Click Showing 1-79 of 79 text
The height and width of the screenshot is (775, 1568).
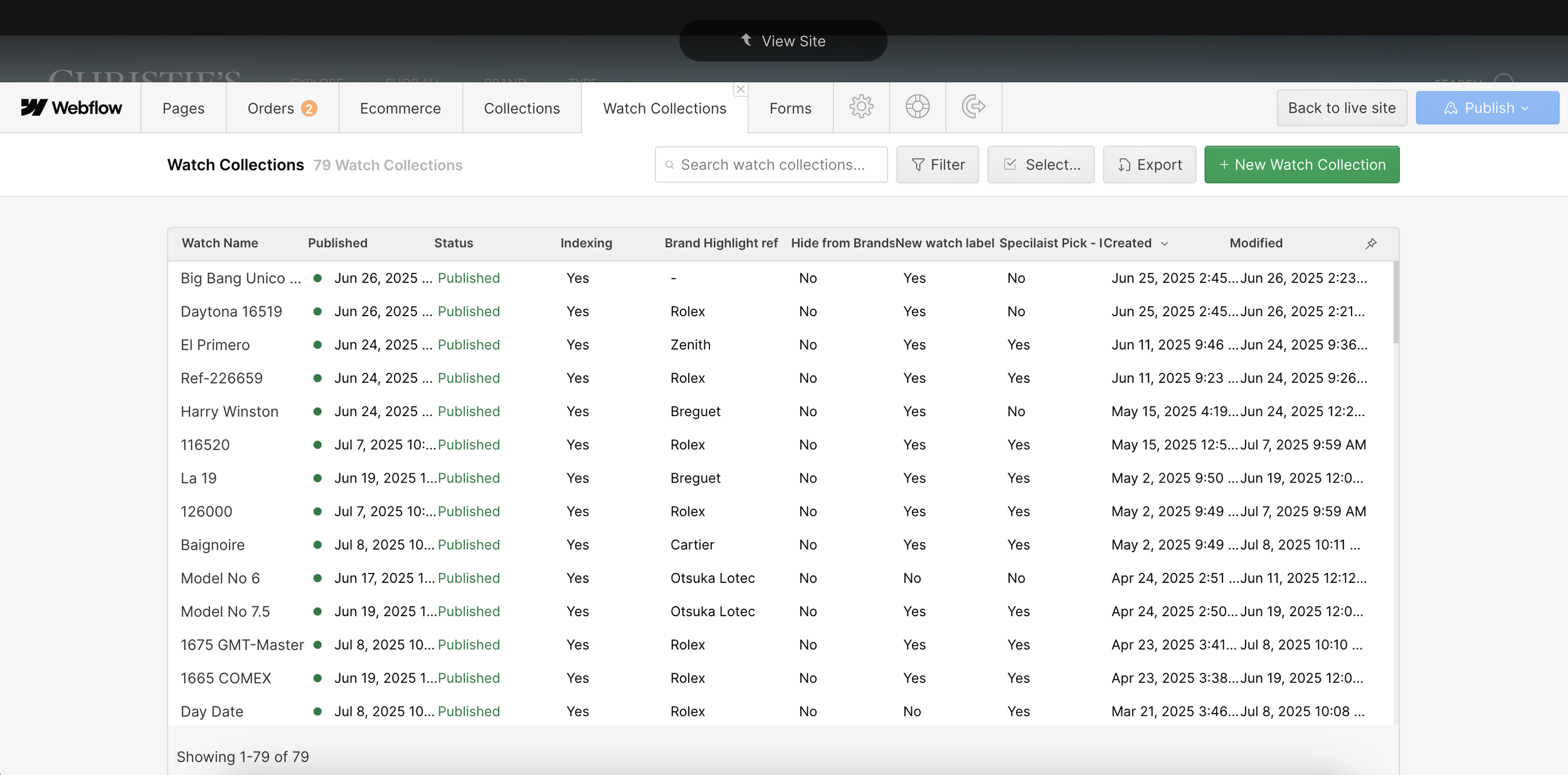coord(243,757)
